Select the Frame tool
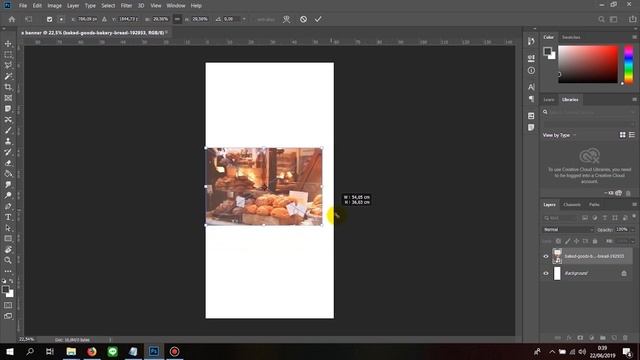 [x=8, y=98]
